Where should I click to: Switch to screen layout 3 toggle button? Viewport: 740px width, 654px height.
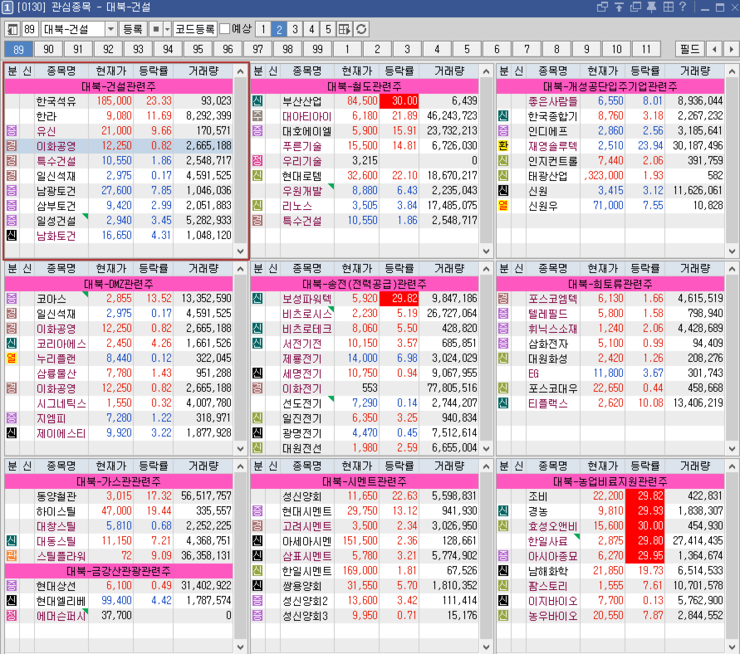pyautogui.click(x=295, y=29)
